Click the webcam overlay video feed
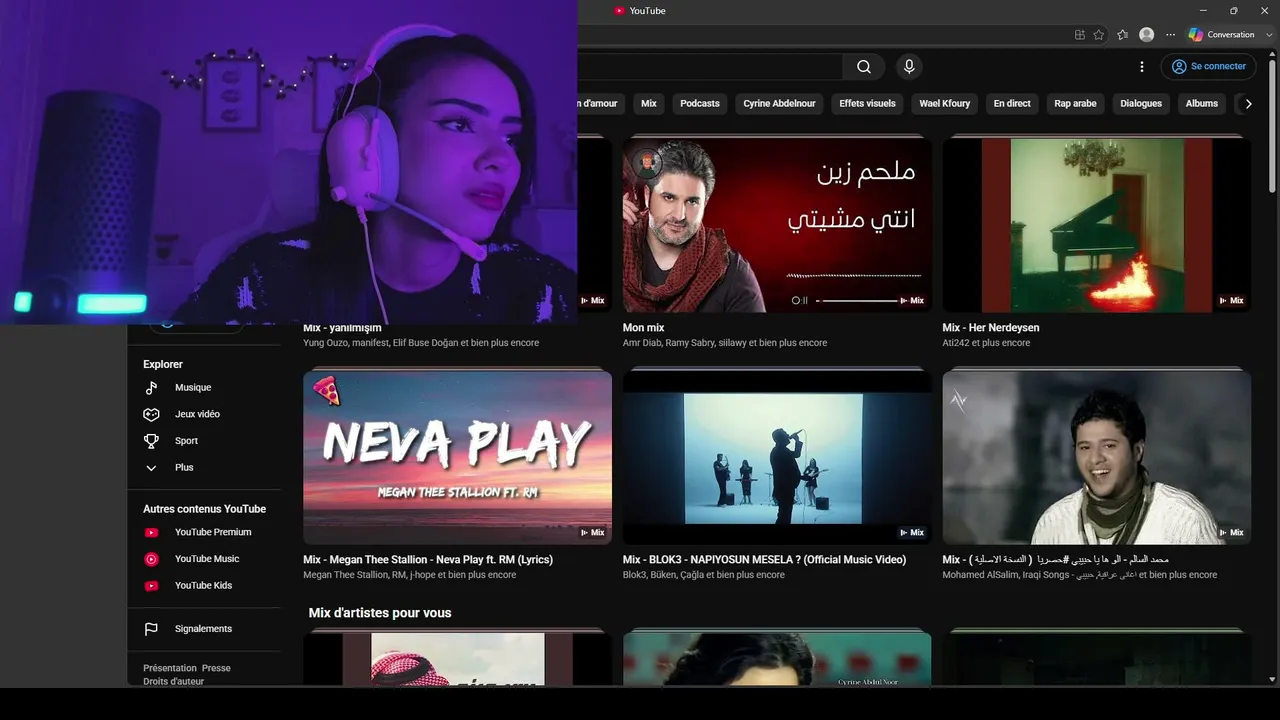The height and width of the screenshot is (720, 1280). point(288,162)
